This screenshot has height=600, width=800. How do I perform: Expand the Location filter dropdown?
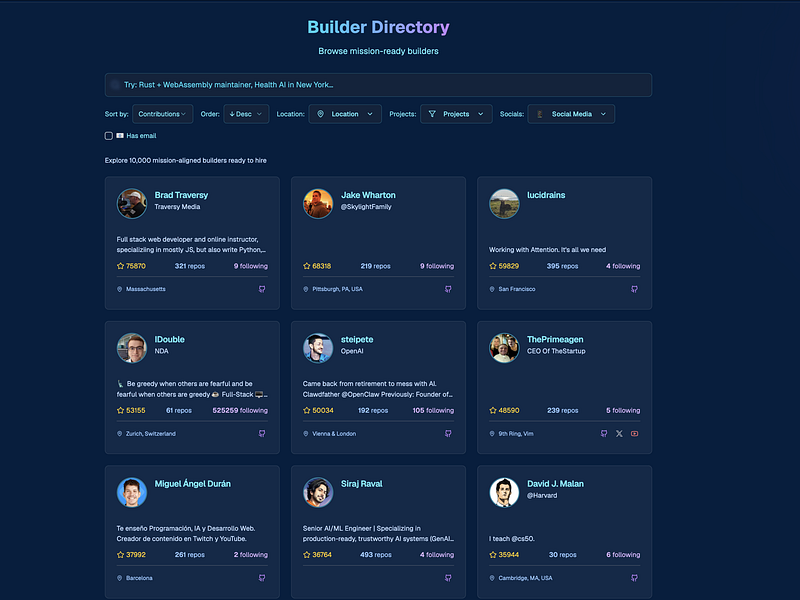(345, 114)
